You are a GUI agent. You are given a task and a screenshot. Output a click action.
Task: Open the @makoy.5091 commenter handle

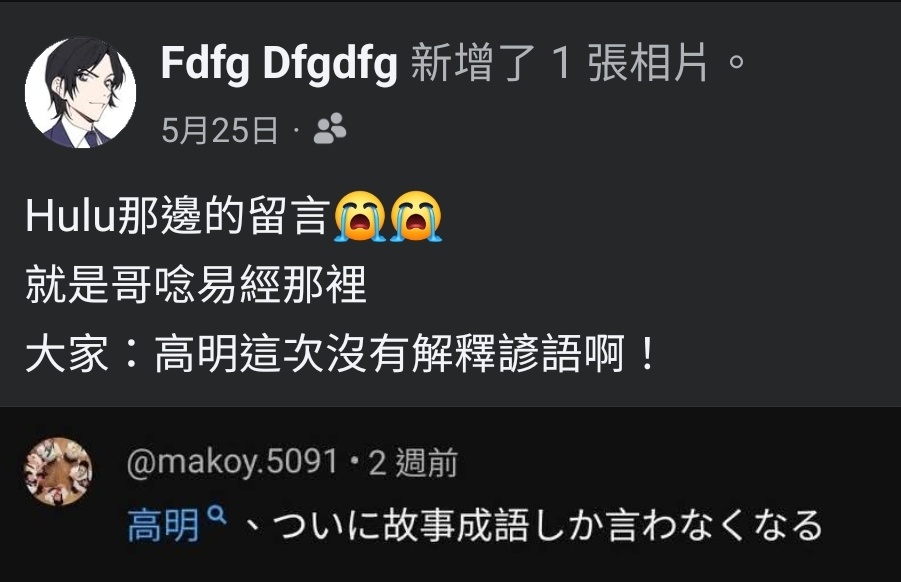[x=232, y=462]
